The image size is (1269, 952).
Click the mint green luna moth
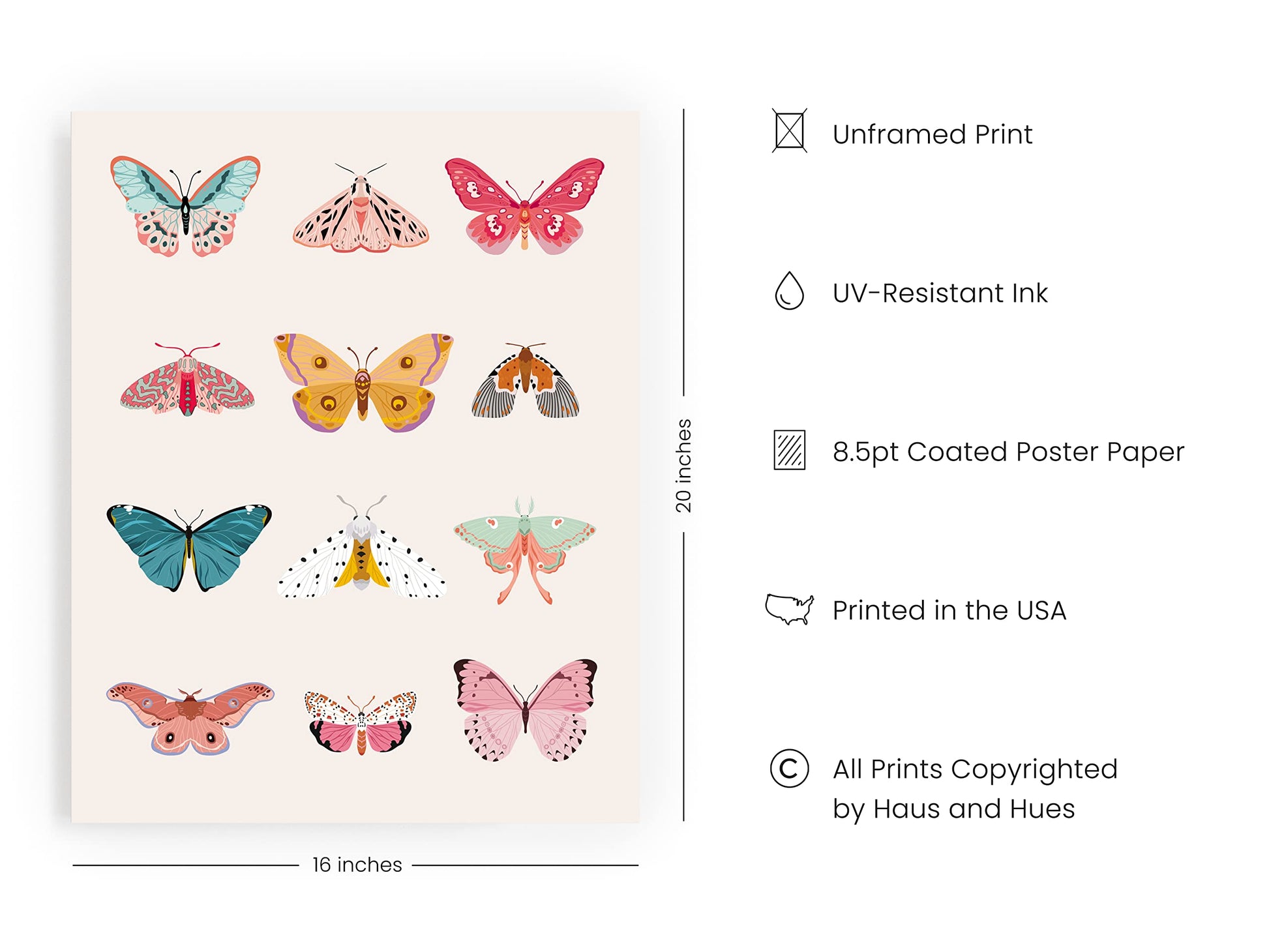[x=525, y=548]
